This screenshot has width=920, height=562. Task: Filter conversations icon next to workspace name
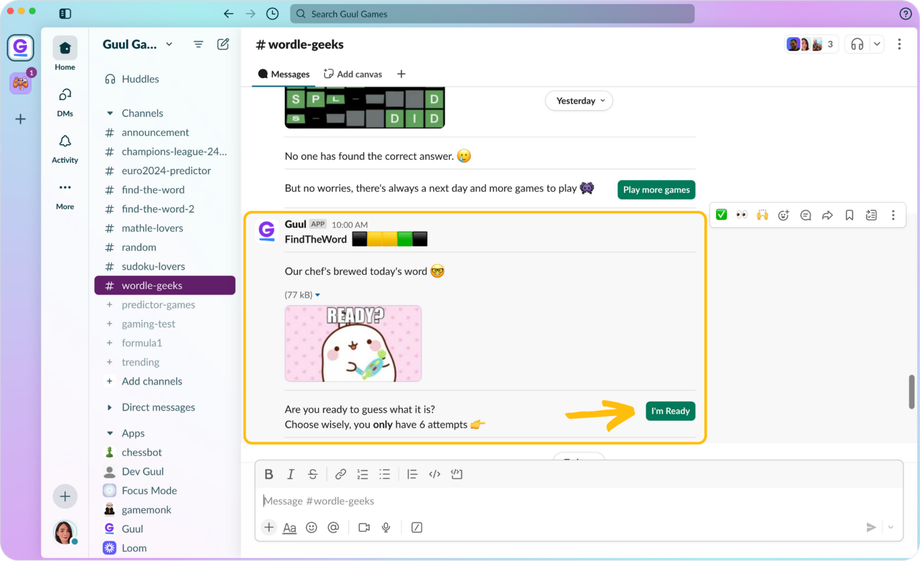click(198, 44)
